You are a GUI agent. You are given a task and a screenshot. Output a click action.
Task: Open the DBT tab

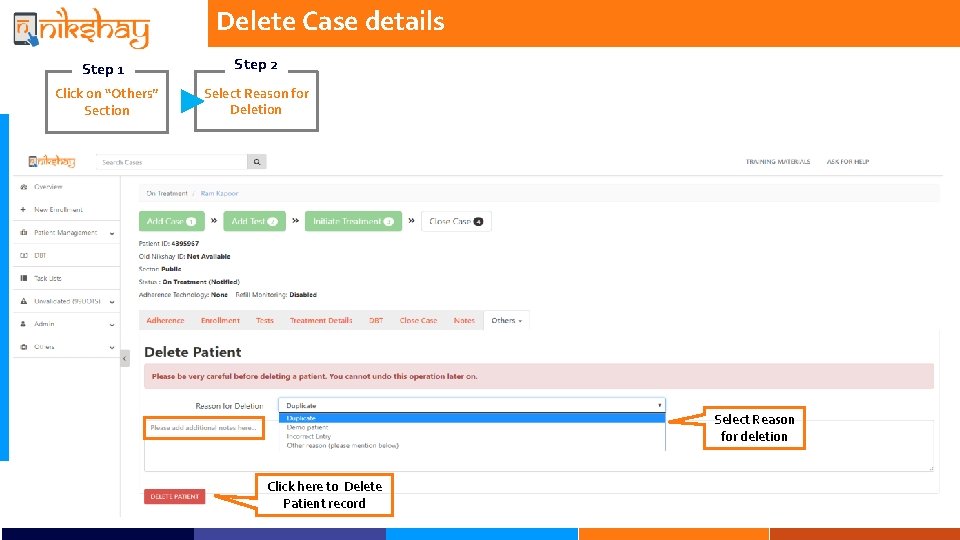click(376, 320)
